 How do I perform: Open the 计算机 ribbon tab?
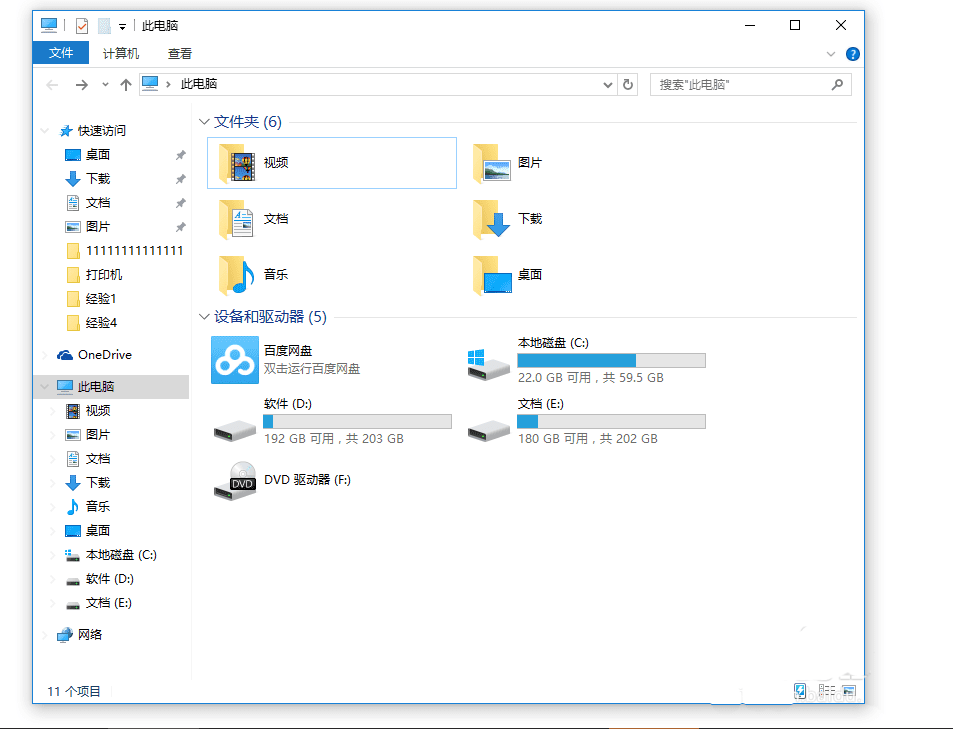121,54
